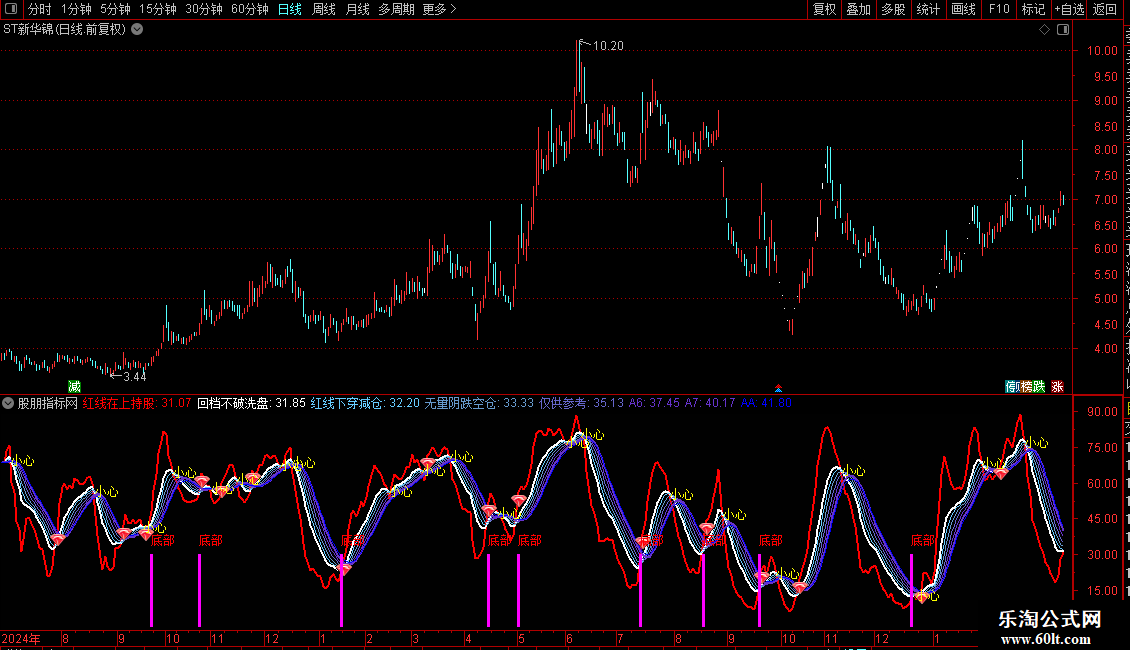Click the 2024年 label on time axis
Image resolution: width=1130 pixels, height=650 pixels.
coord(21,638)
